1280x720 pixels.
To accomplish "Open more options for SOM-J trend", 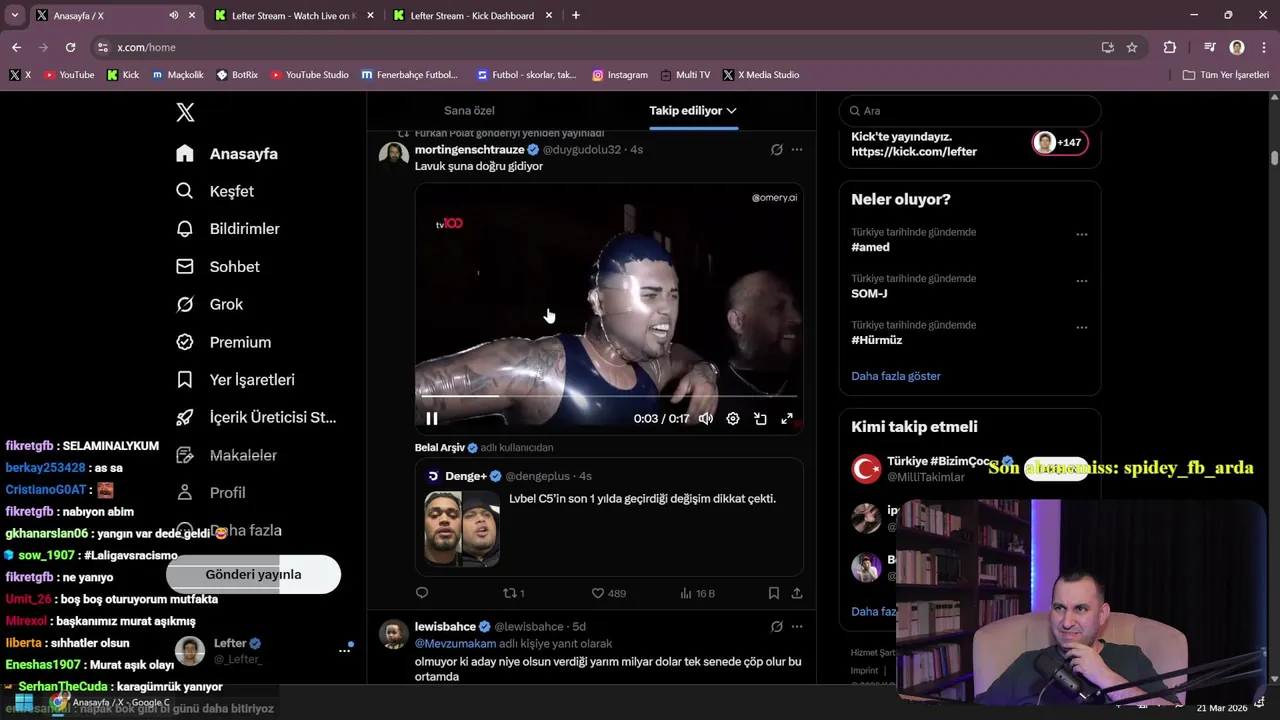I will tap(1082, 281).
